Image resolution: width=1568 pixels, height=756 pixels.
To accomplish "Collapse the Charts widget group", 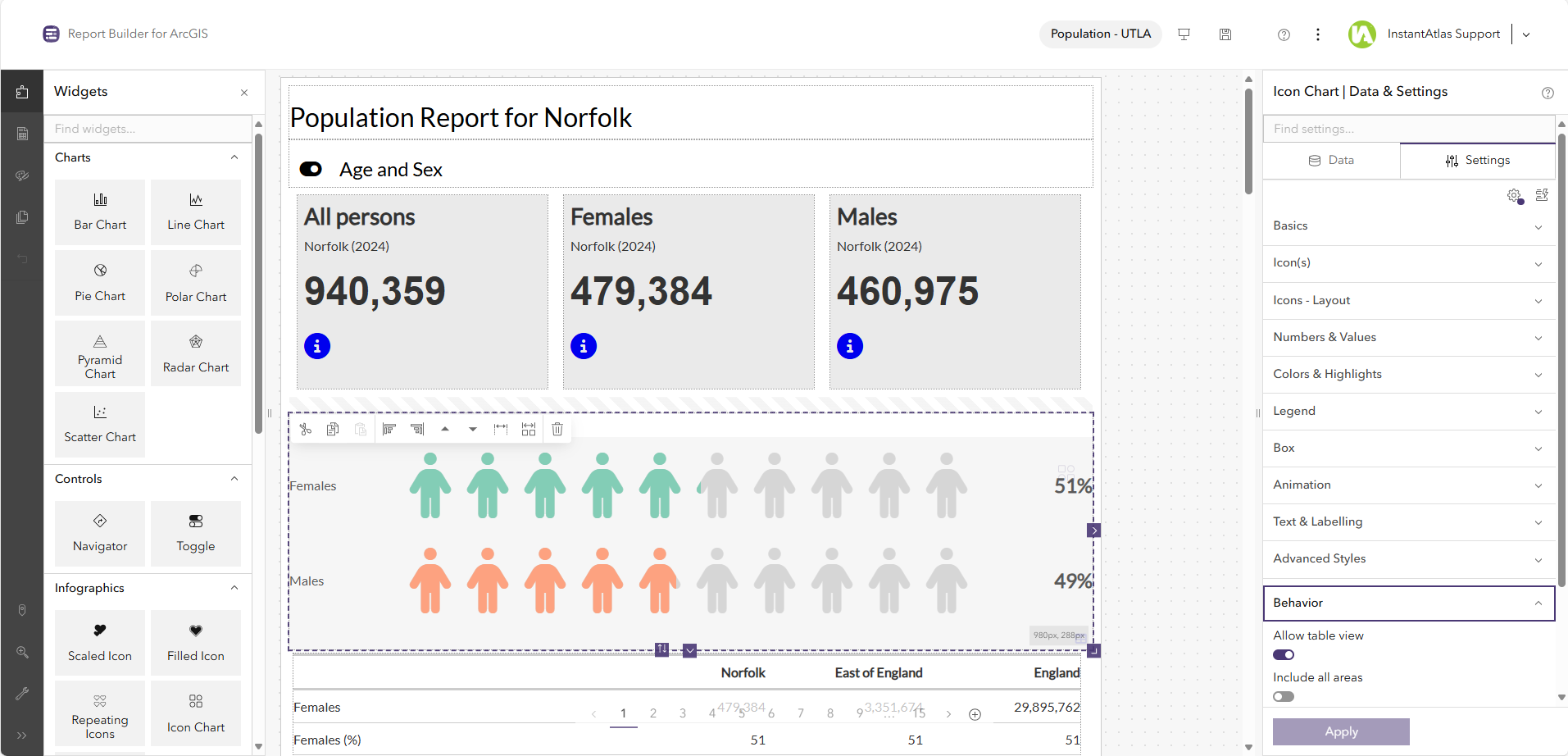I will click(x=234, y=157).
